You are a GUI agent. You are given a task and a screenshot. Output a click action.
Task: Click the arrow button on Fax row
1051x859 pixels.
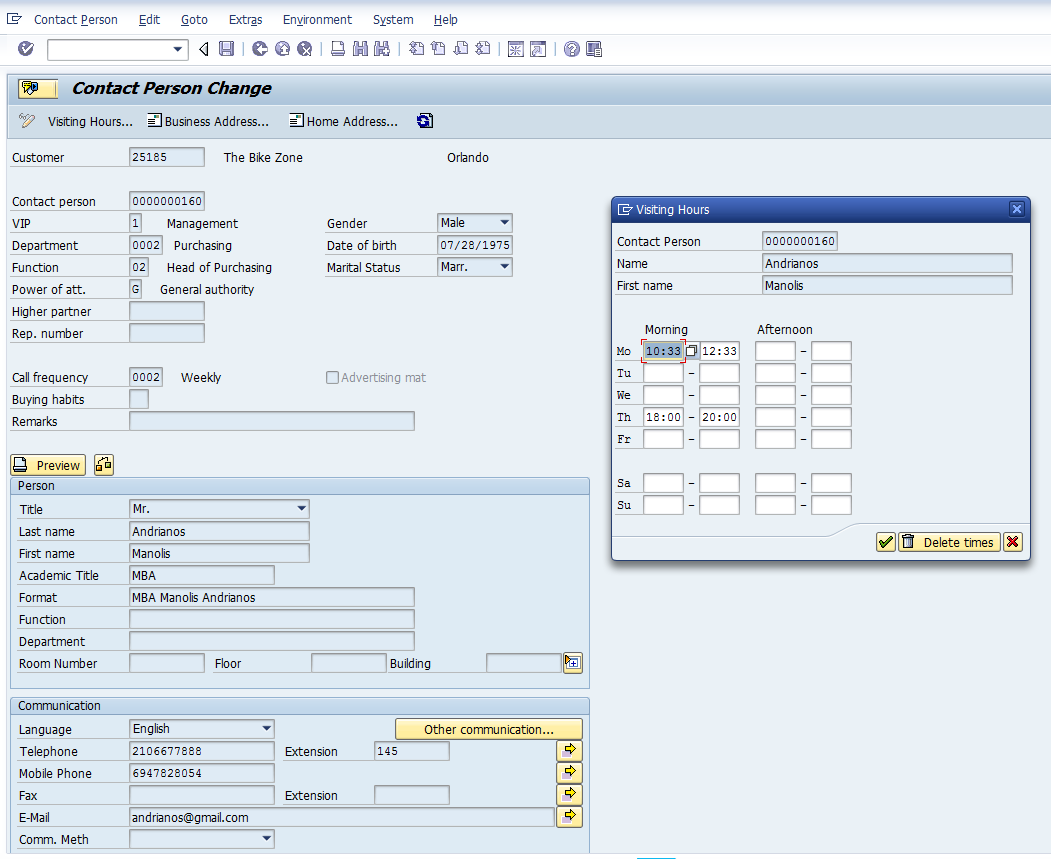569,794
